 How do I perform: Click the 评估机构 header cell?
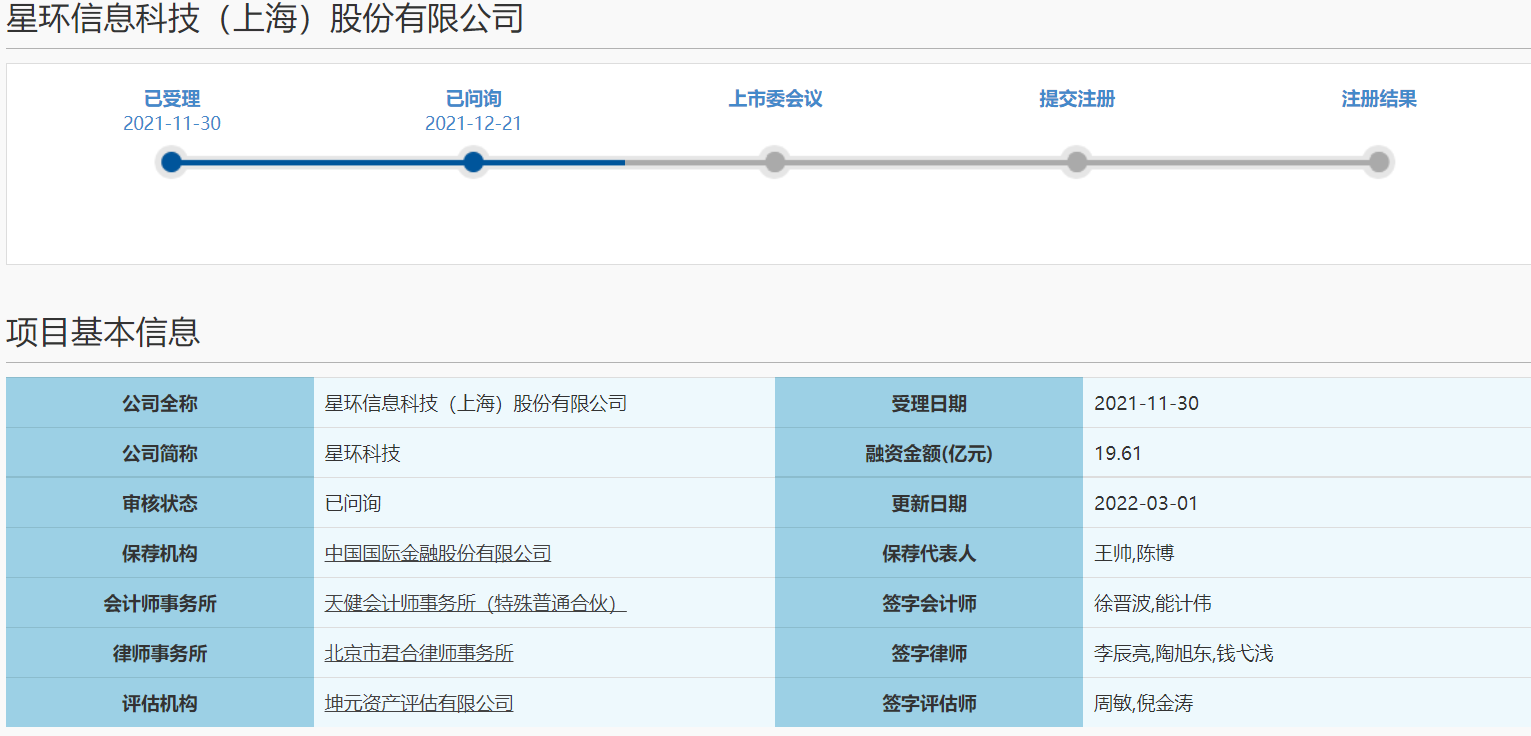point(160,703)
